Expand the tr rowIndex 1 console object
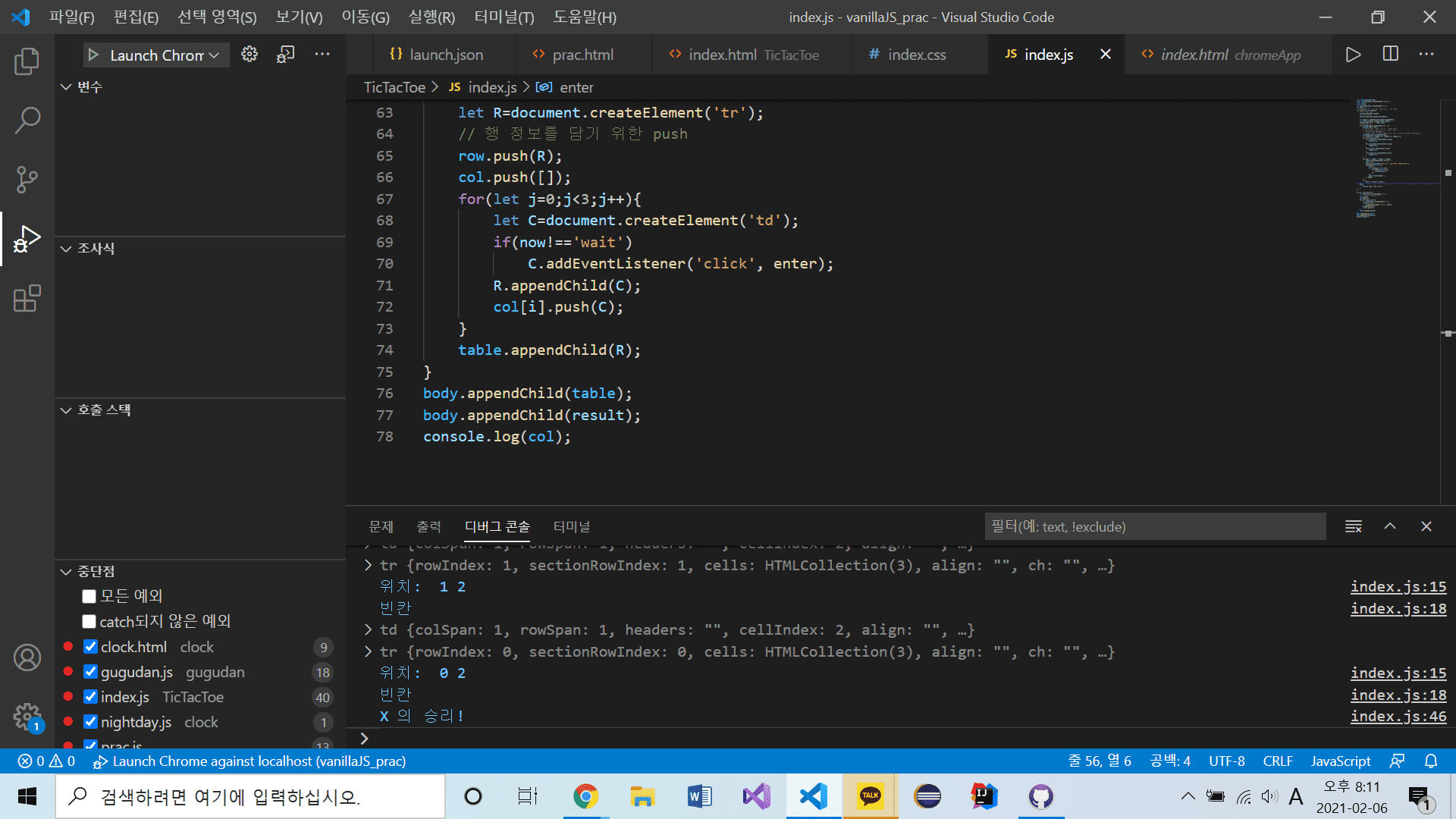This screenshot has height=819, width=1456. pyautogui.click(x=368, y=565)
